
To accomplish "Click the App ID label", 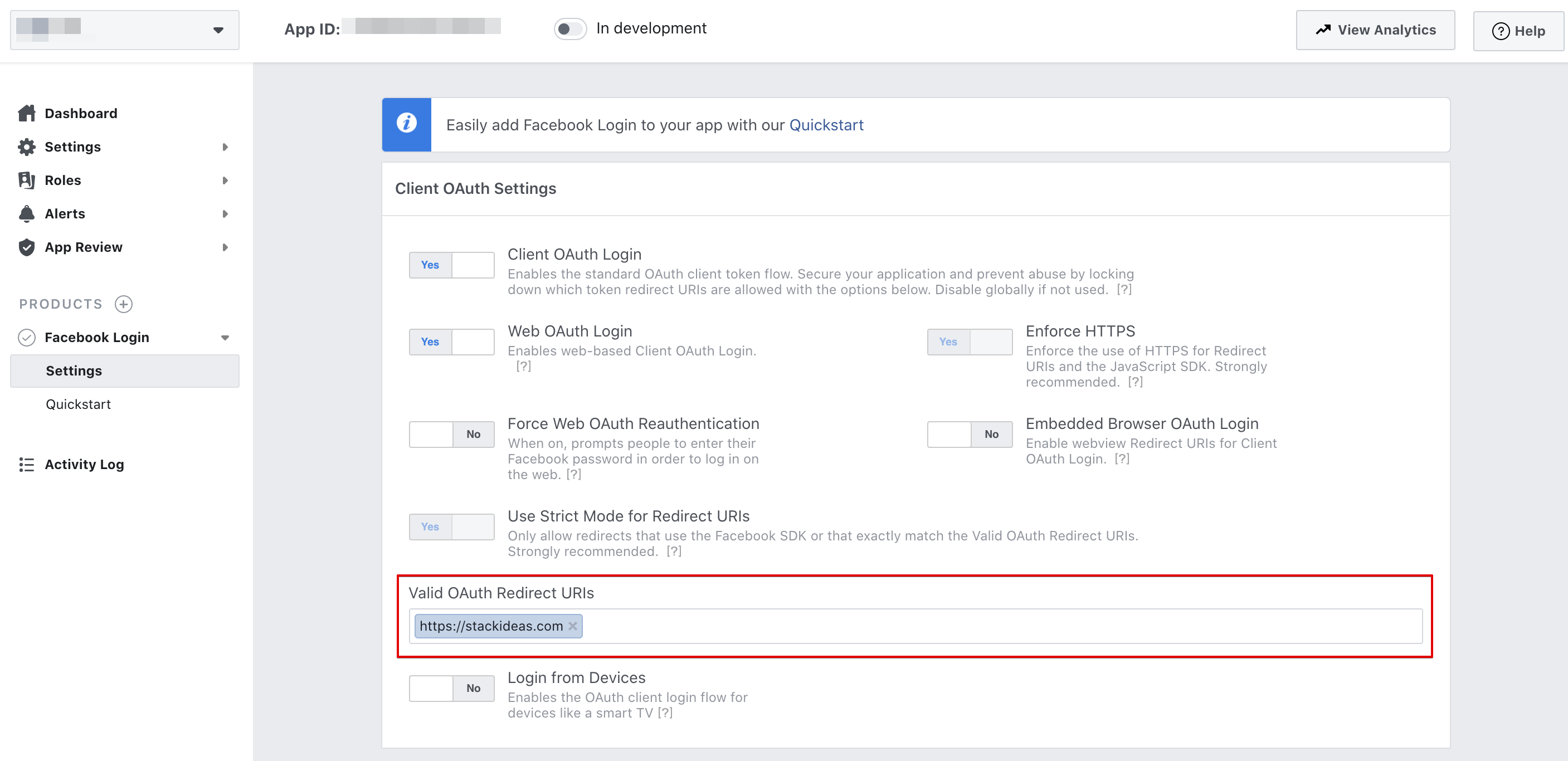I will click(x=311, y=28).
